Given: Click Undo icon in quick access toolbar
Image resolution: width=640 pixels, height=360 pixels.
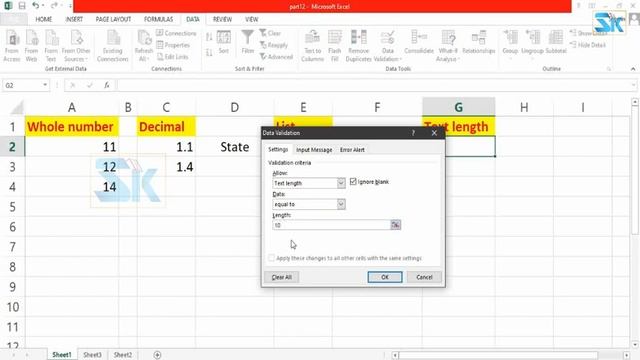Looking at the screenshot, I should [36, 6].
